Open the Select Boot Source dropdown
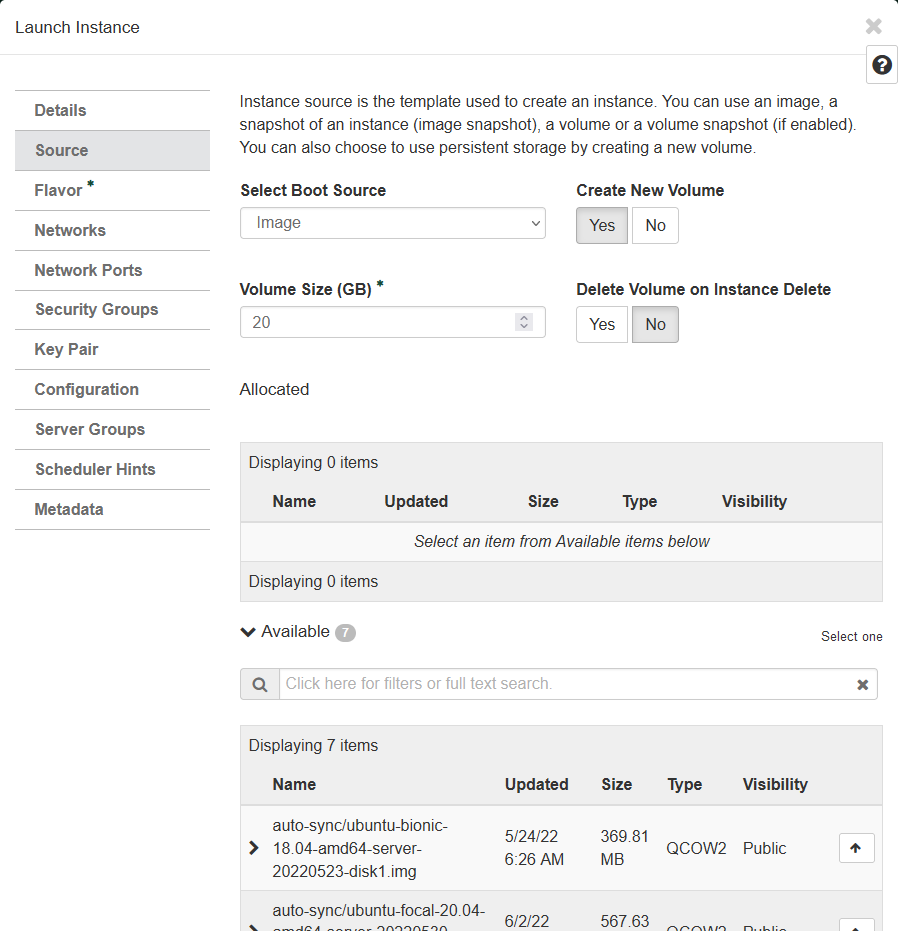Viewport: 898px width, 931px height. point(392,223)
